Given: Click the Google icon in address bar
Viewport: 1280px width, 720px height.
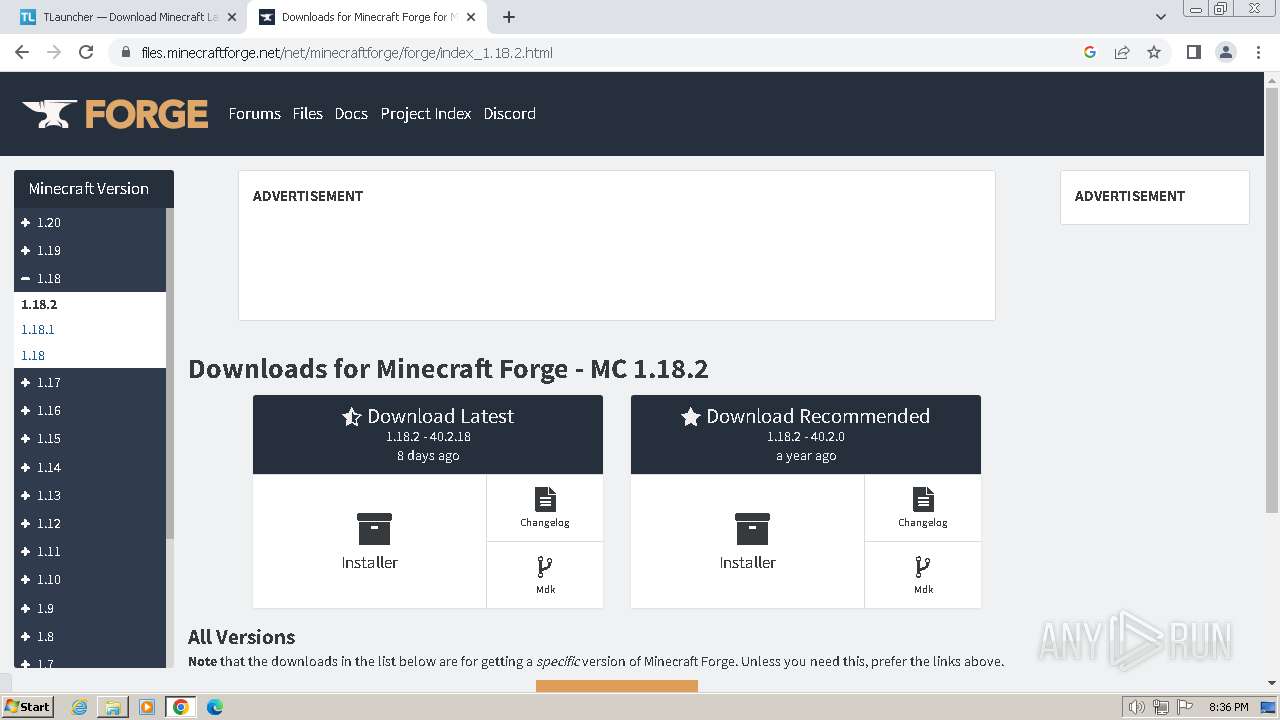Looking at the screenshot, I should click(x=1090, y=52).
